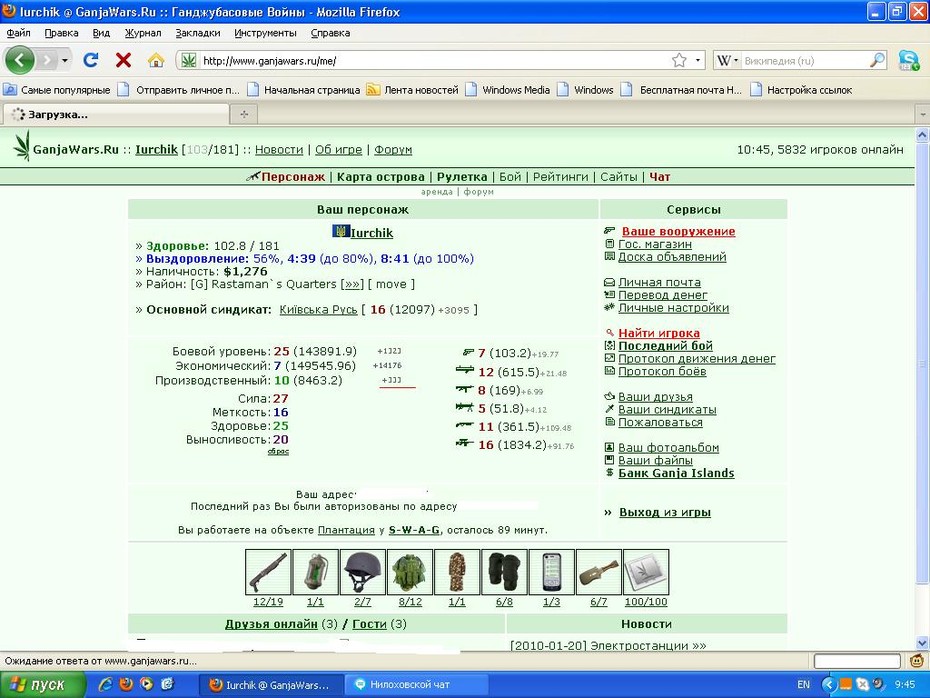
Task: Click the green tactical vest item
Action: 410,572
